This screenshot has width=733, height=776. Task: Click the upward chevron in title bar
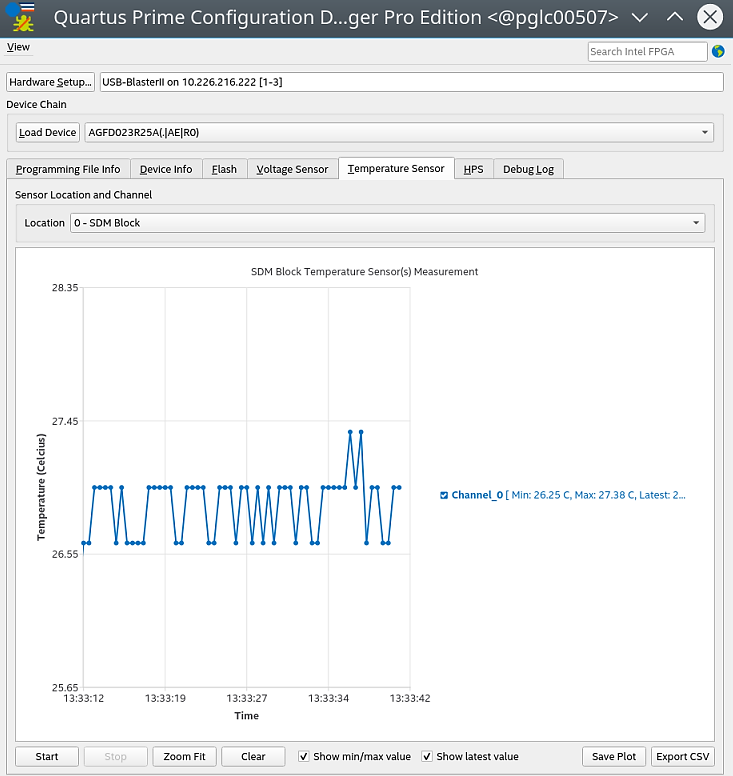pos(675,17)
